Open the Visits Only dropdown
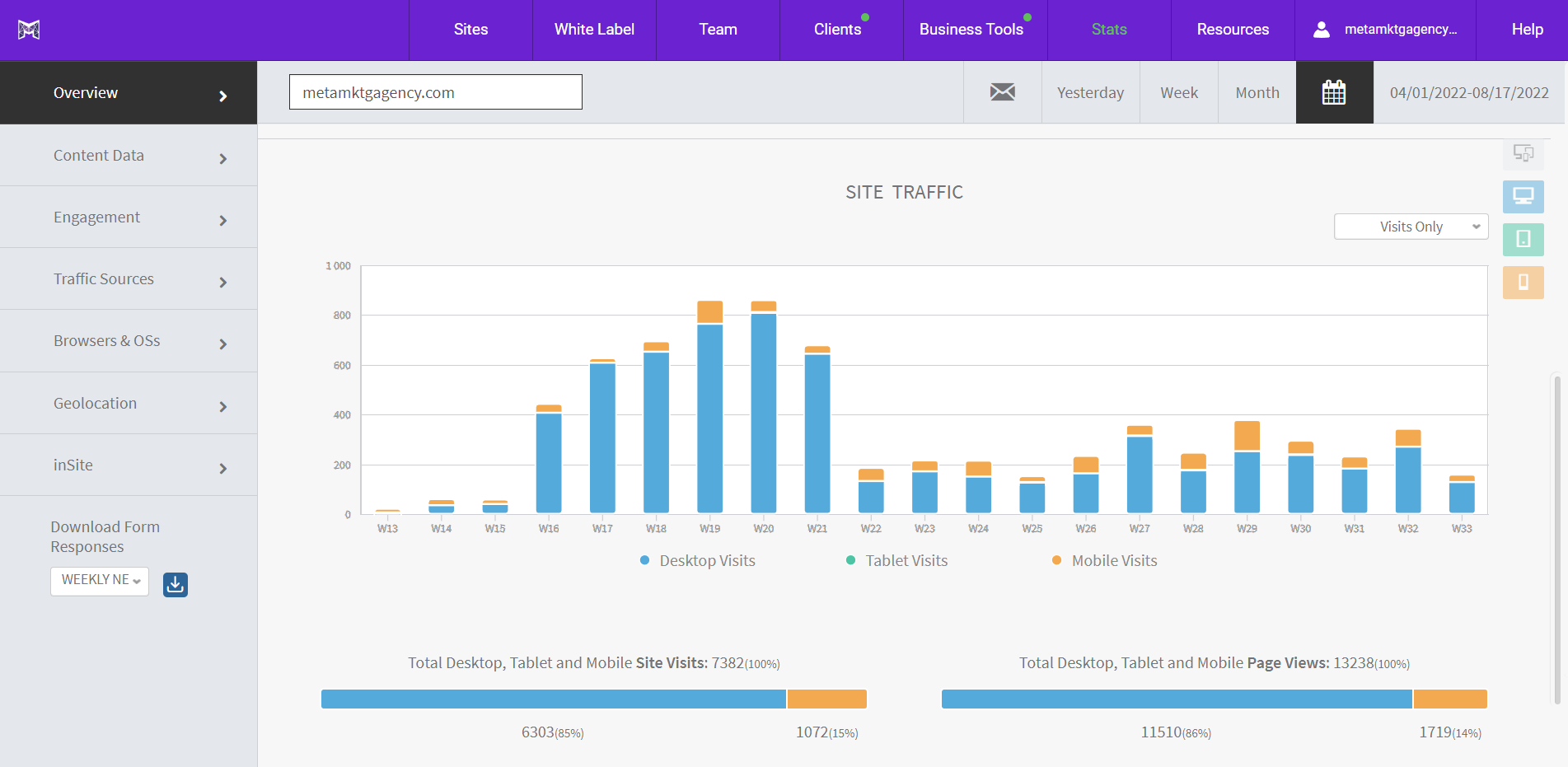Screen dimensions: 1568x767 1411,226
